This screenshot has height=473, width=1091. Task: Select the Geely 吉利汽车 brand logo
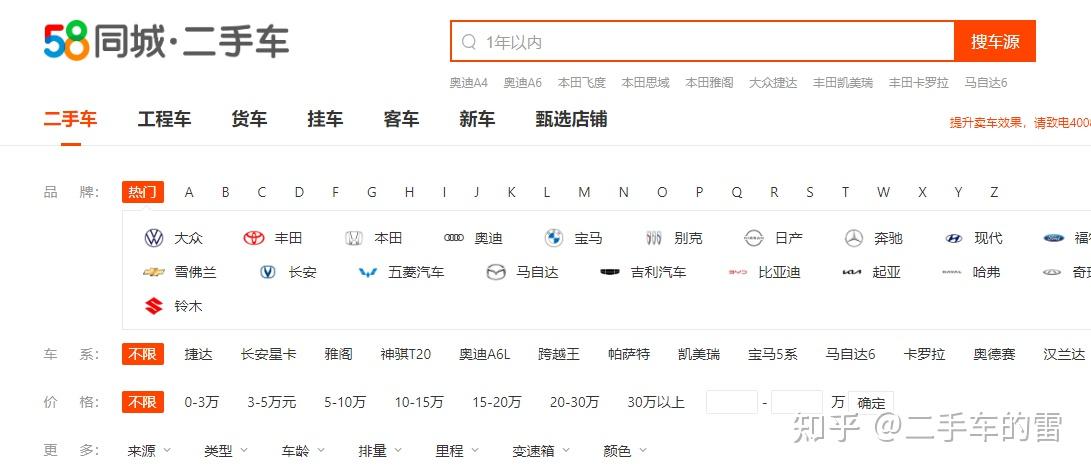point(610,272)
